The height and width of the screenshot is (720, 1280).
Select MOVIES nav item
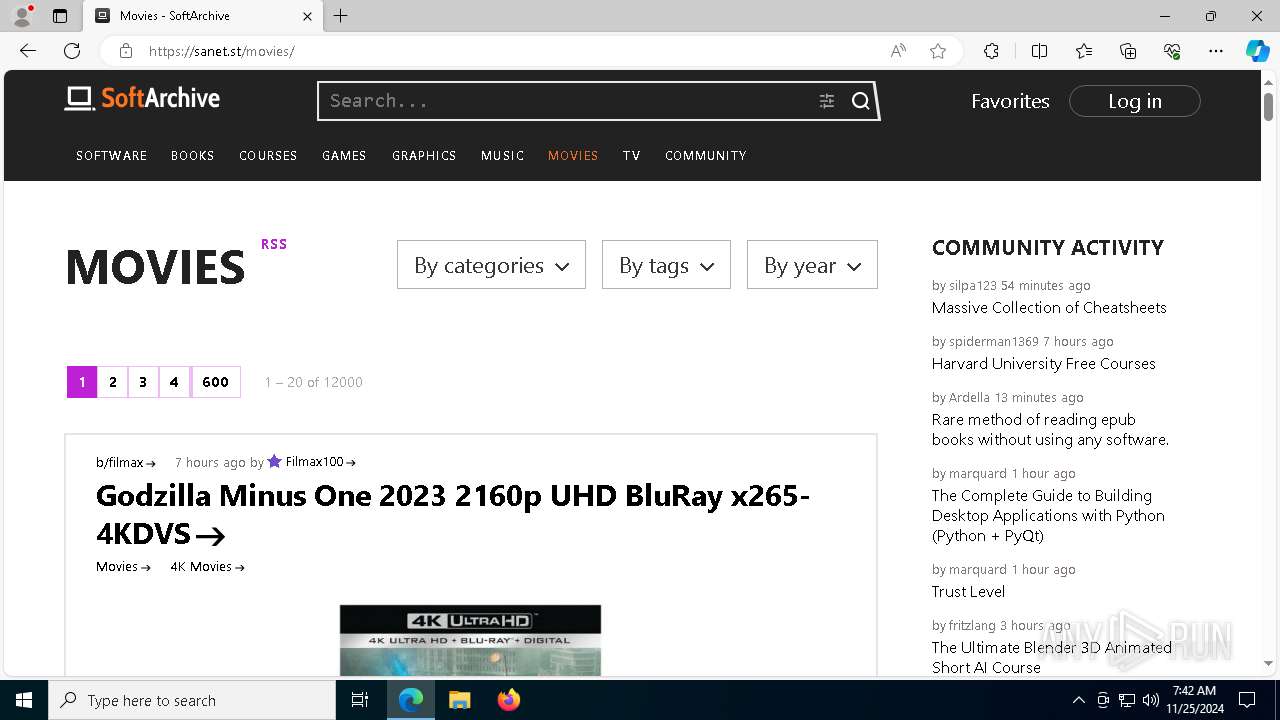pos(573,156)
